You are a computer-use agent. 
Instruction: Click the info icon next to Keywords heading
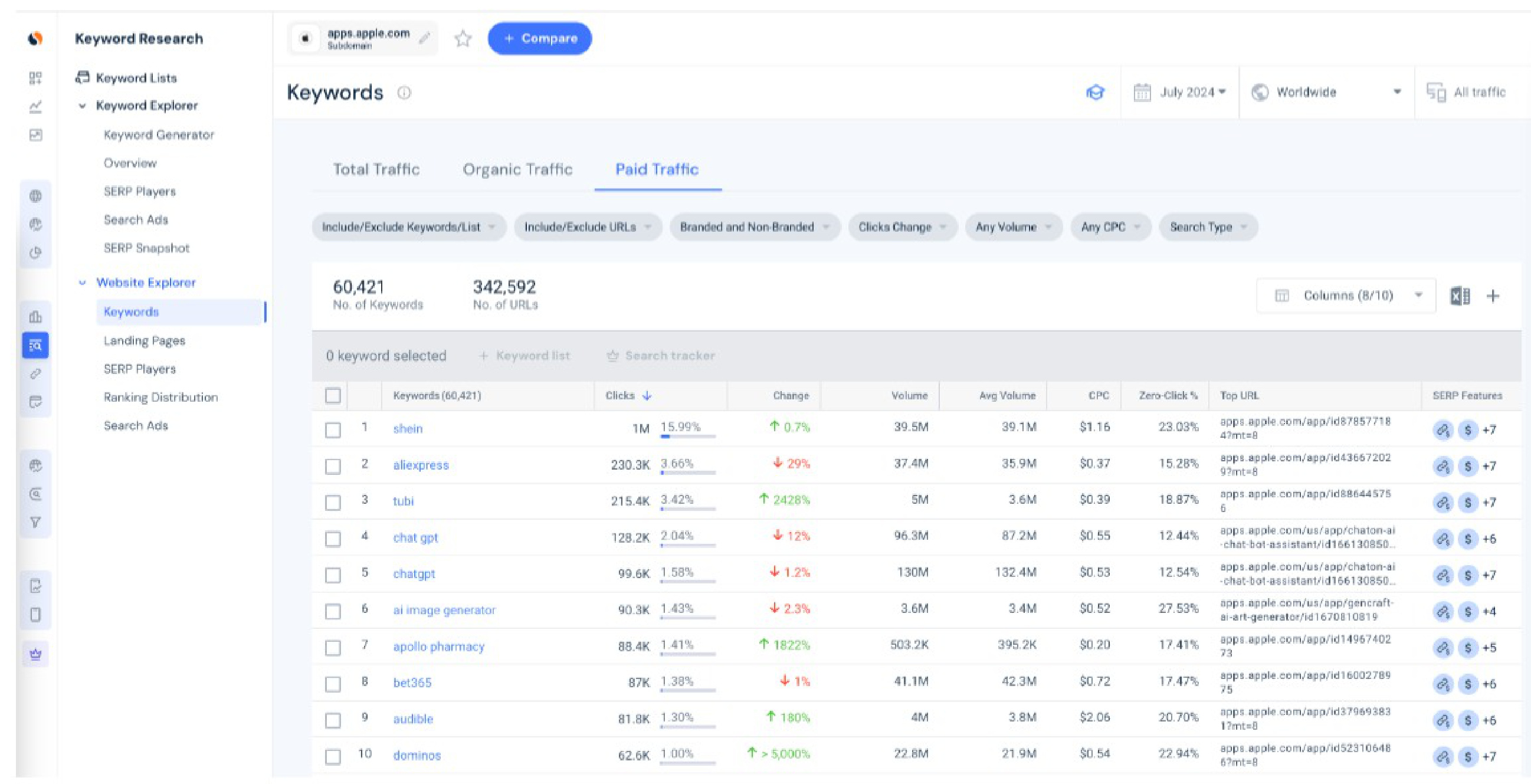pyautogui.click(x=404, y=93)
